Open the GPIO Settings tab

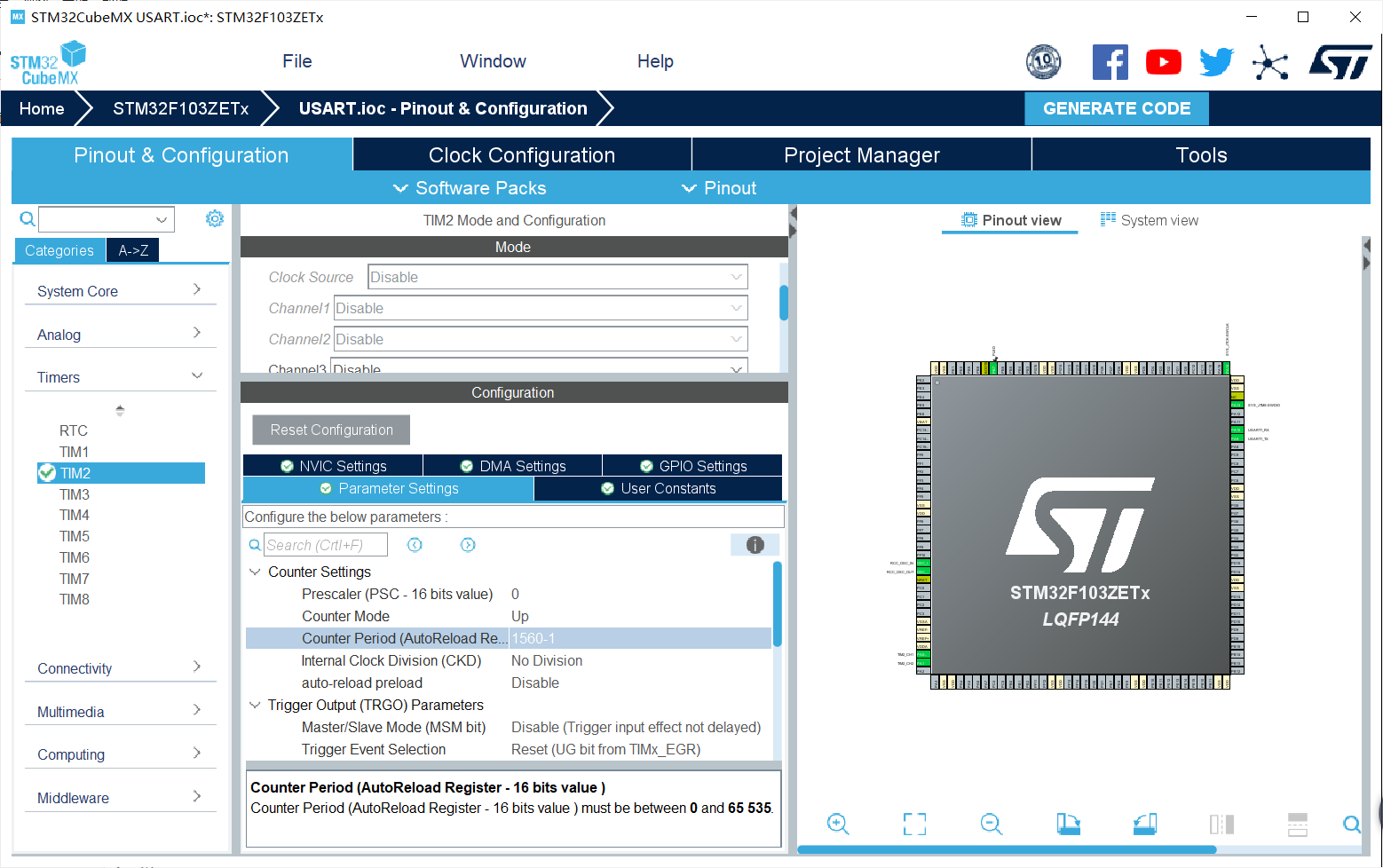pyautogui.click(x=692, y=466)
